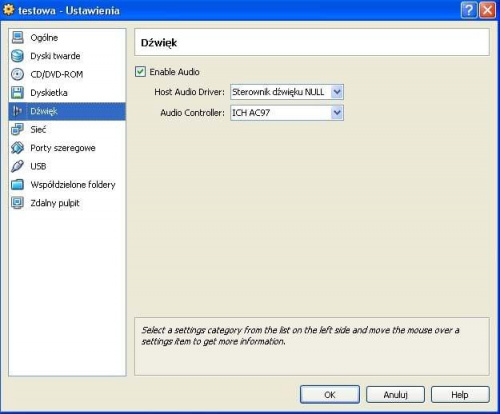Click the Współdzielone foldery folder icon

tap(17, 184)
